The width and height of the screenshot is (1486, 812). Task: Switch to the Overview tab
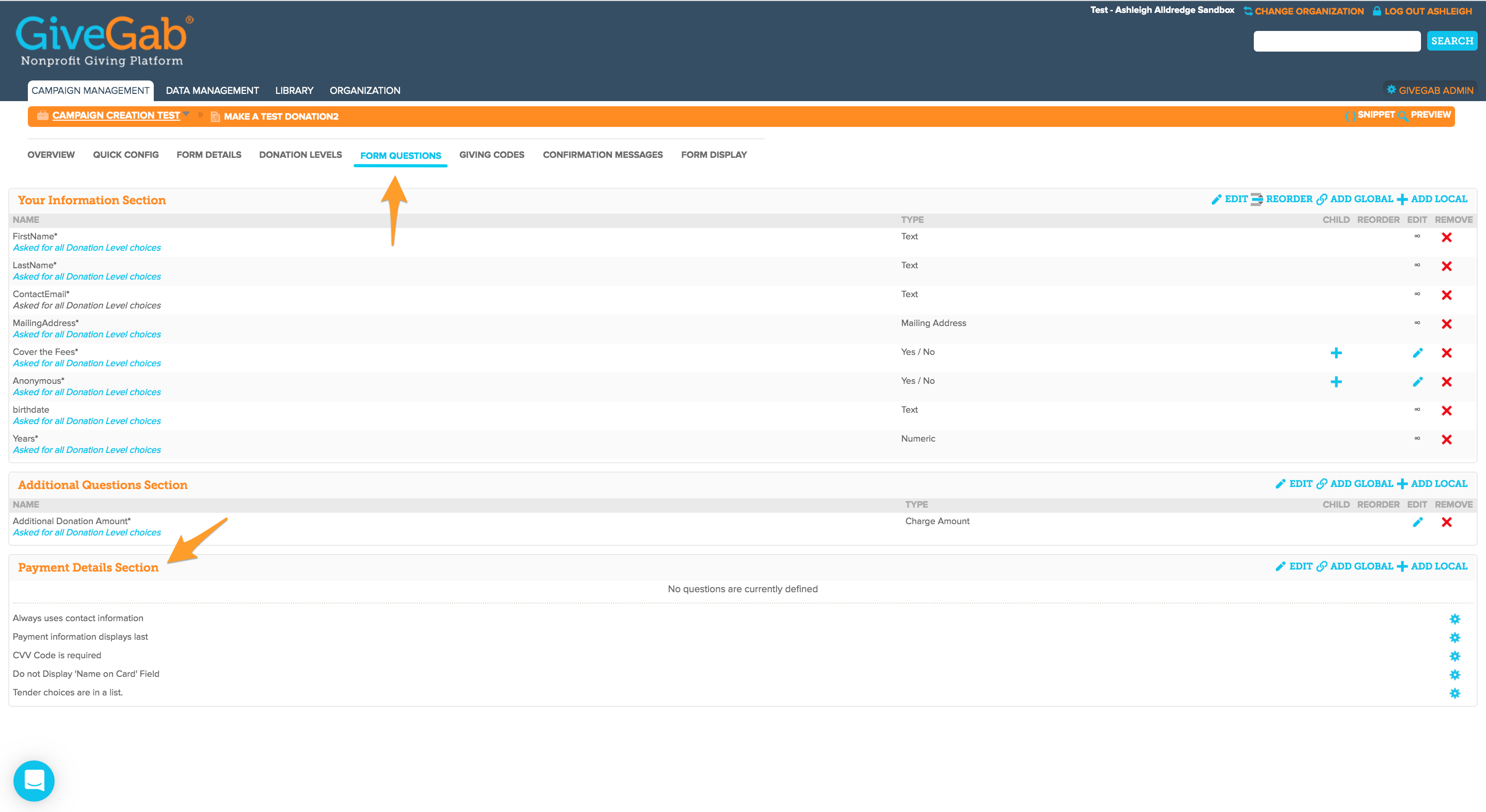pyautogui.click(x=51, y=155)
